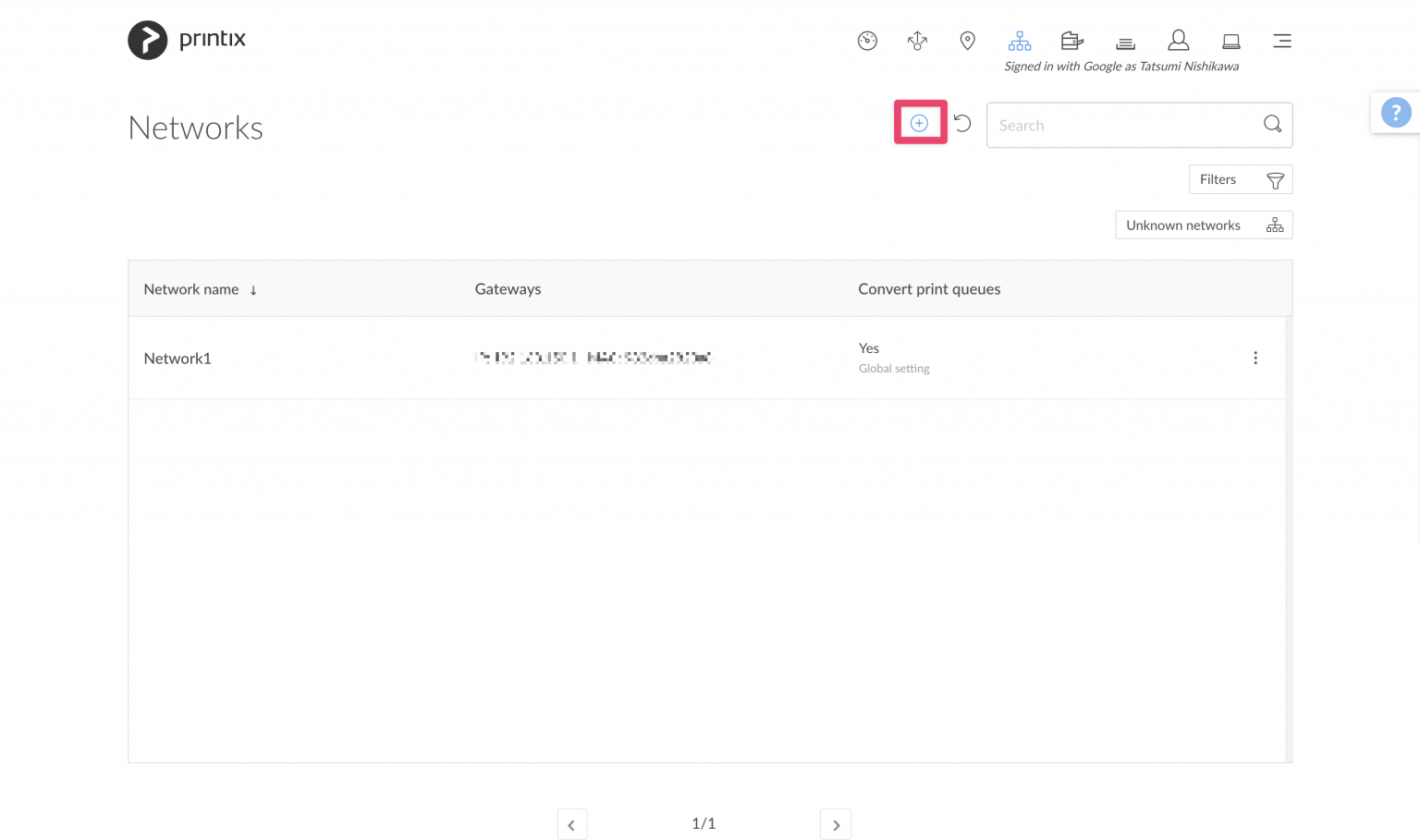1420x840 pixels.
Task: Select the highlighted Networks icon
Action: point(1019,41)
